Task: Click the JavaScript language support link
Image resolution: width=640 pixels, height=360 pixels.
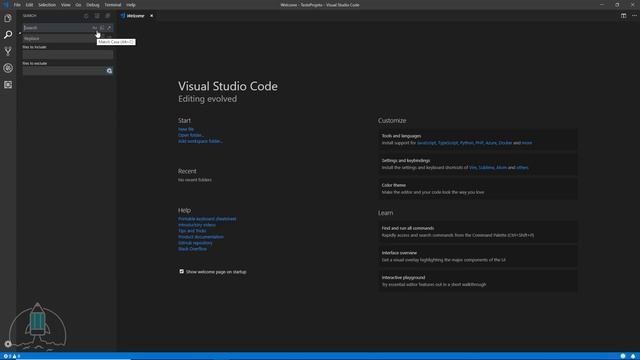Action: [427, 143]
